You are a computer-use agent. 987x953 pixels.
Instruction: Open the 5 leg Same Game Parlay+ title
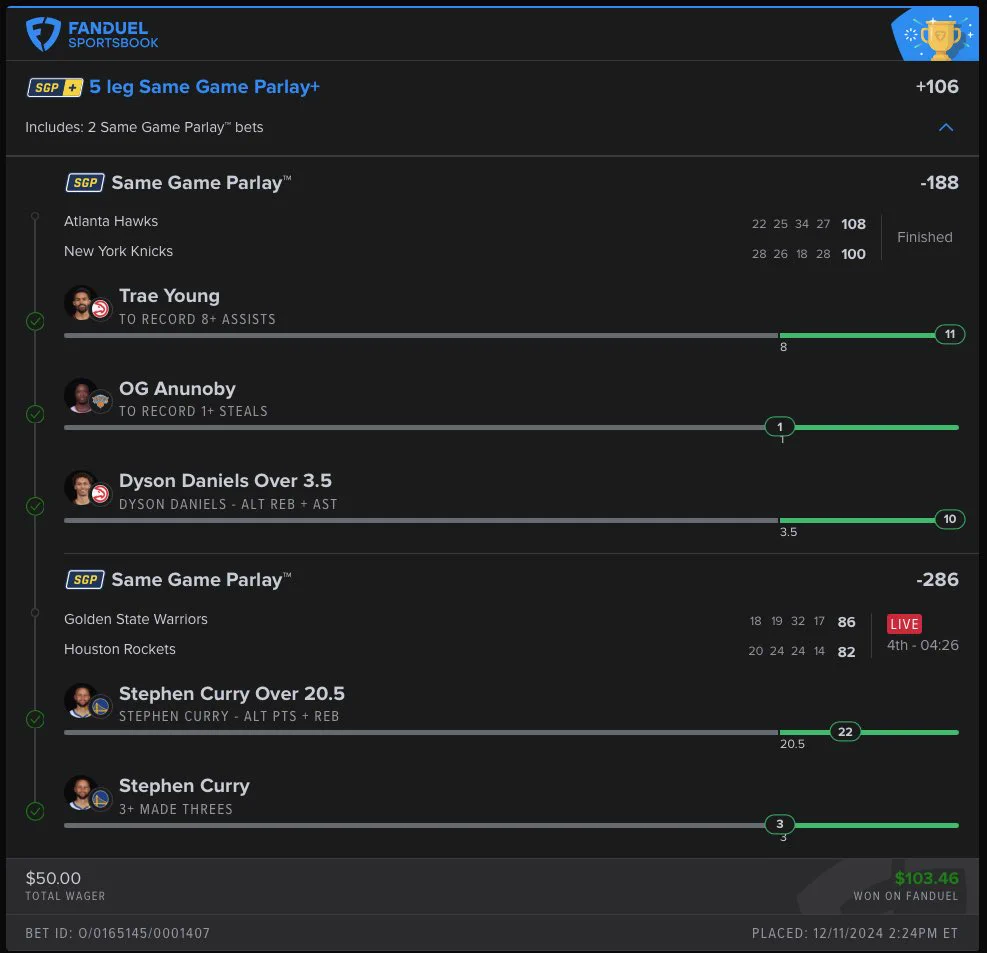click(x=205, y=87)
